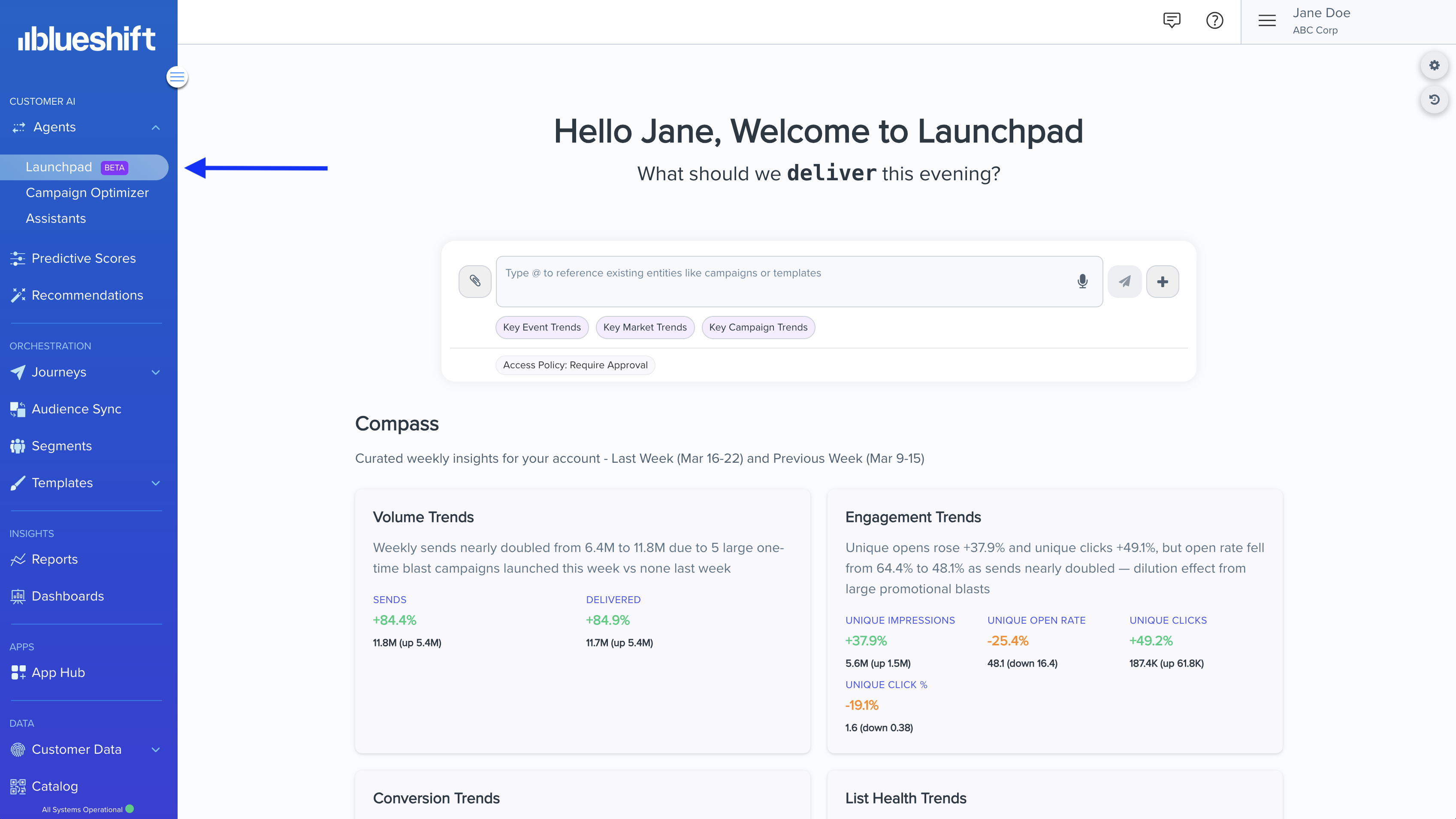The width and height of the screenshot is (1456, 819).
Task: Click the Access Policy: Require Approval chip
Action: pyautogui.click(x=575, y=365)
